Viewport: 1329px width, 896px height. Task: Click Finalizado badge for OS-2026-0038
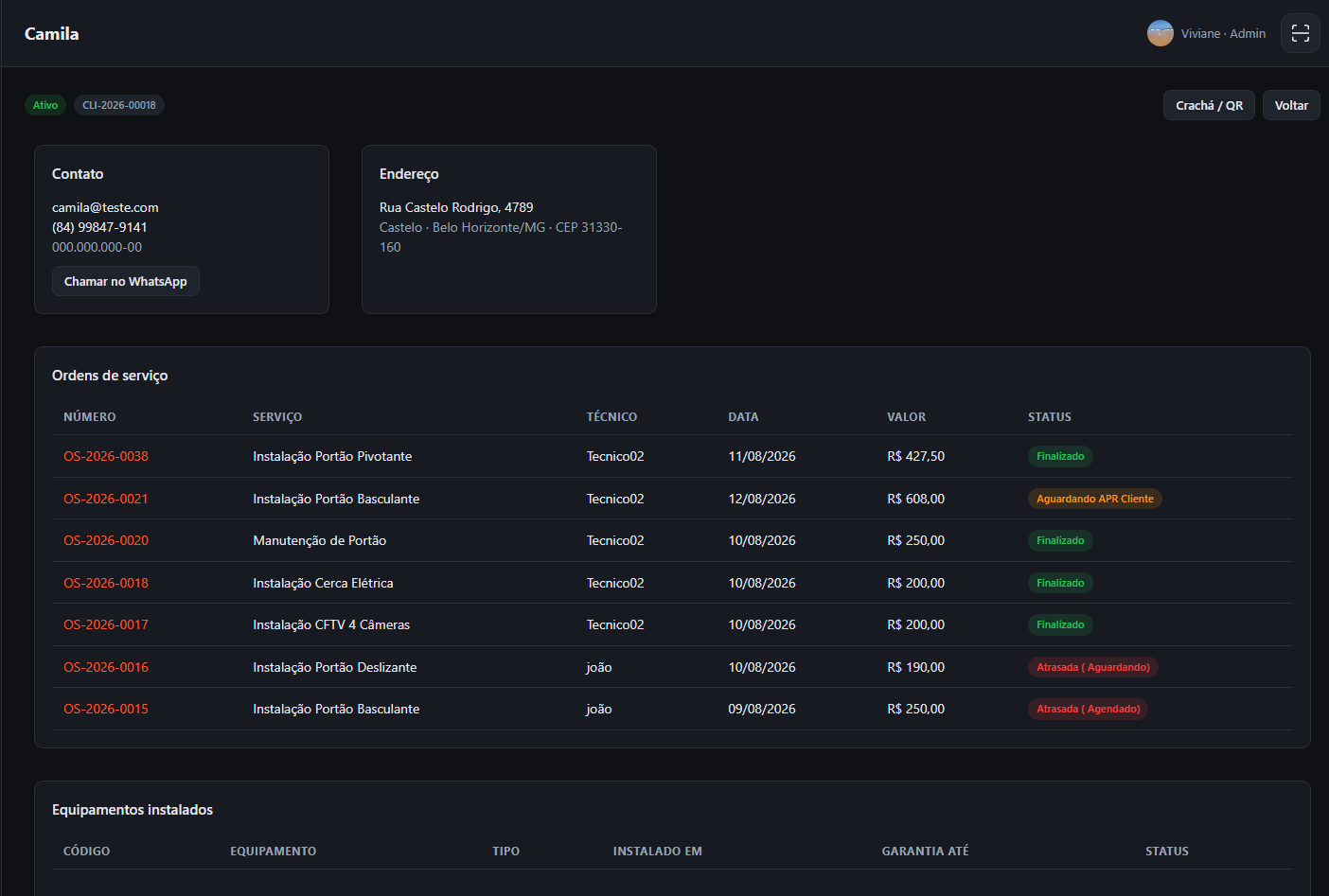point(1060,456)
